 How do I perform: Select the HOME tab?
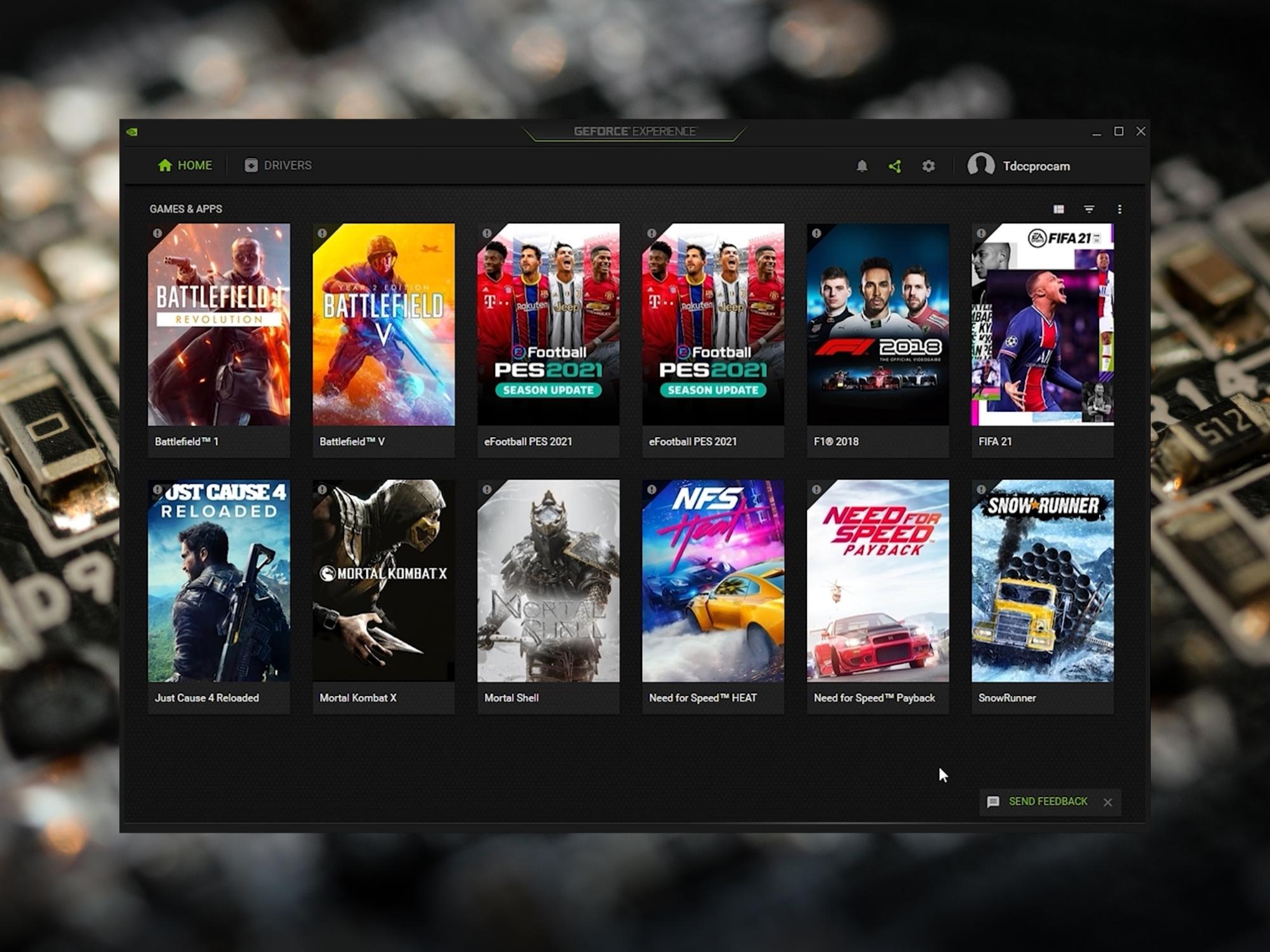pyautogui.click(x=184, y=166)
